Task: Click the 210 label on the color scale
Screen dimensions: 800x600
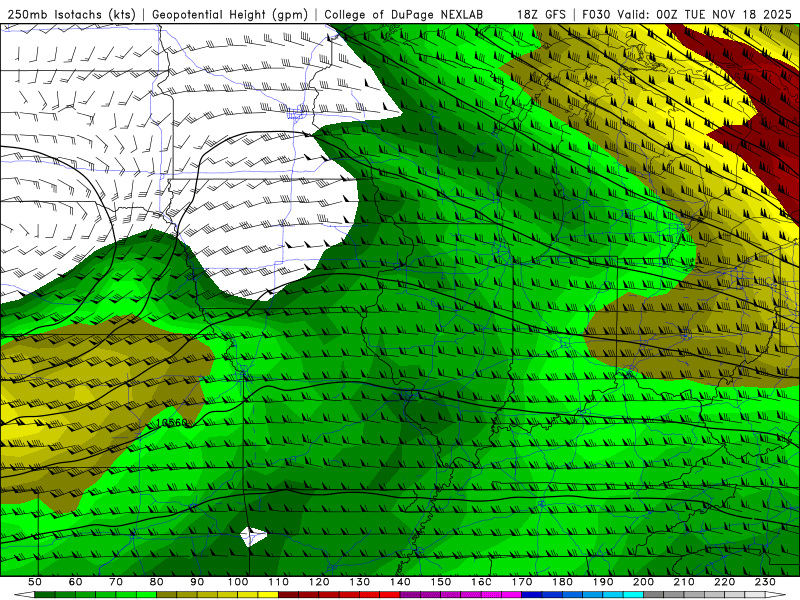Action: tap(684, 582)
